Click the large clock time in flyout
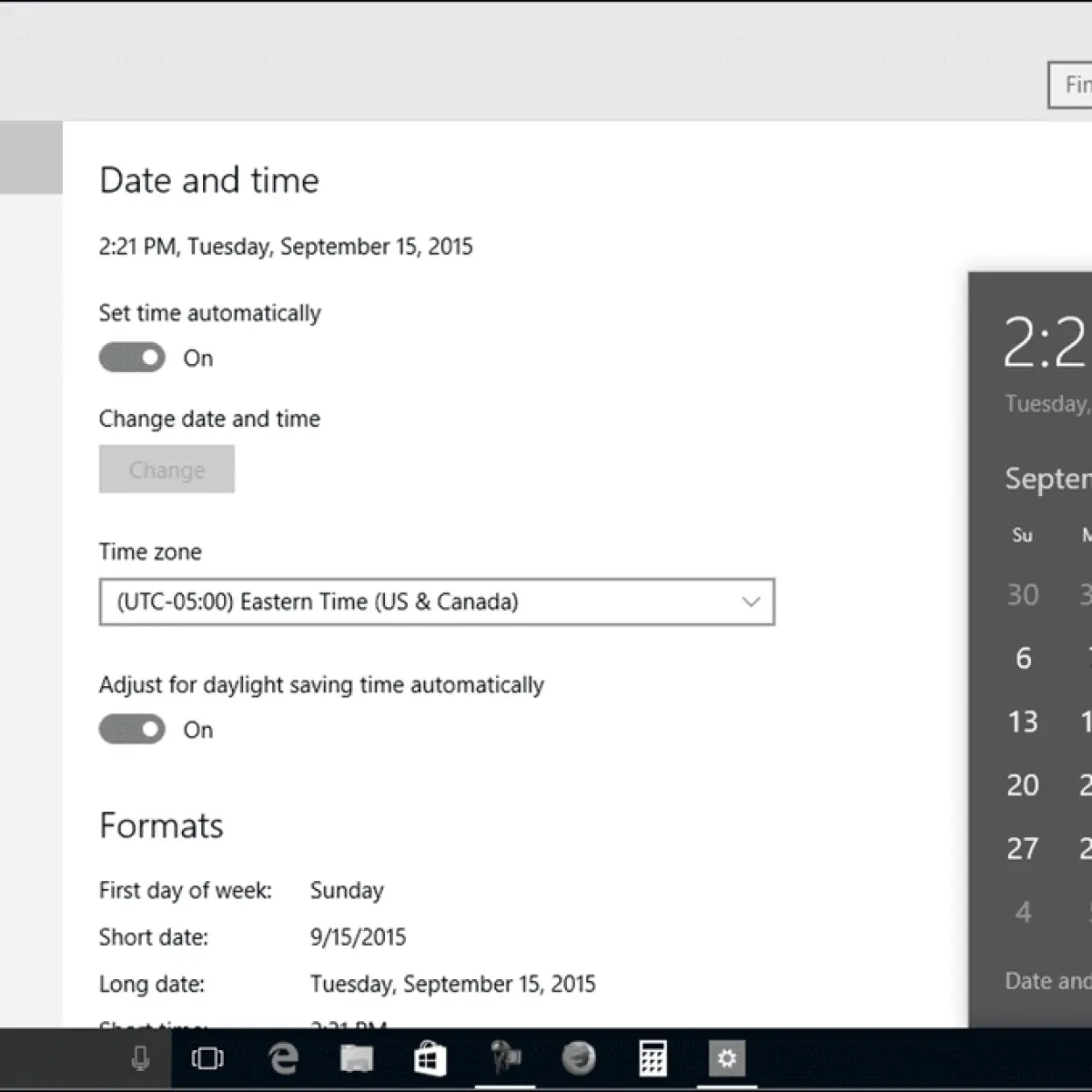The height and width of the screenshot is (1092, 1092). [1046, 343]
